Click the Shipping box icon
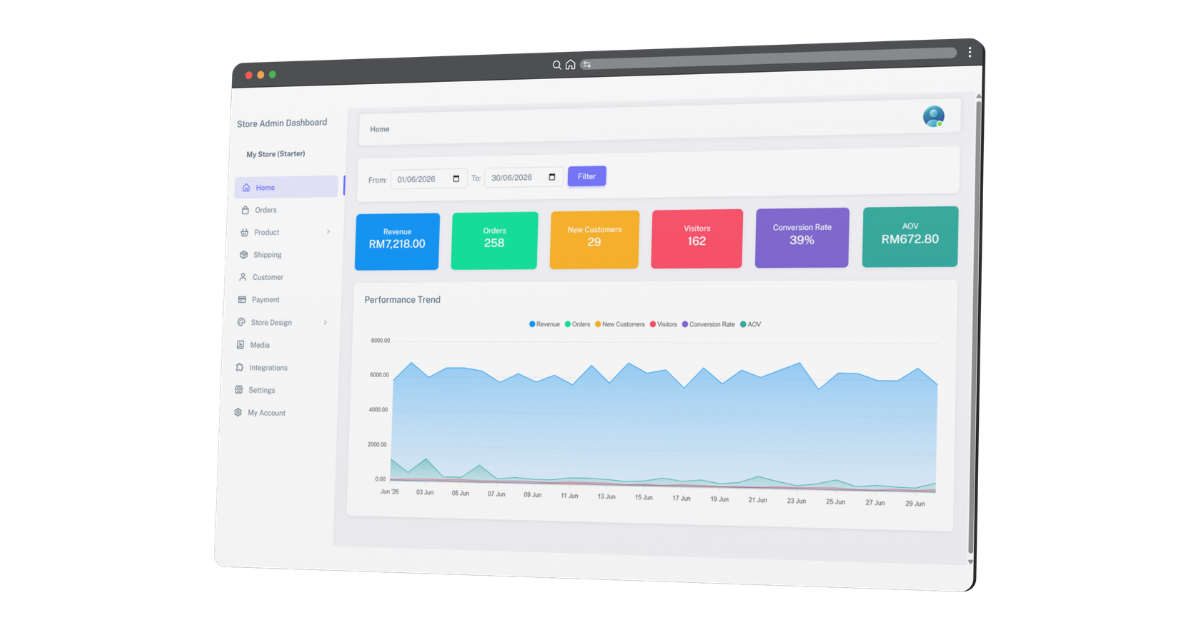The height and width of the screenshot is (630, 1200). tap(243, 255)
